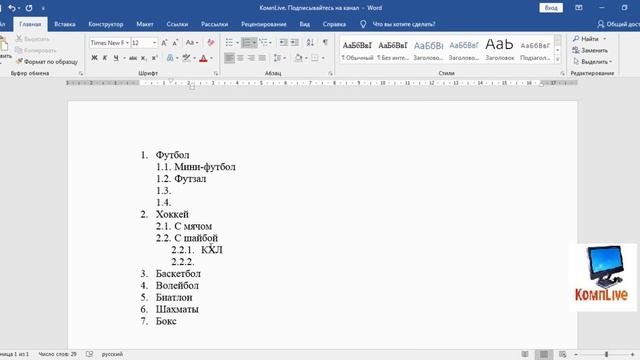Apply the text highlight color pen
Viewport: 640px width, 360px height.
(x=186, y=58)
